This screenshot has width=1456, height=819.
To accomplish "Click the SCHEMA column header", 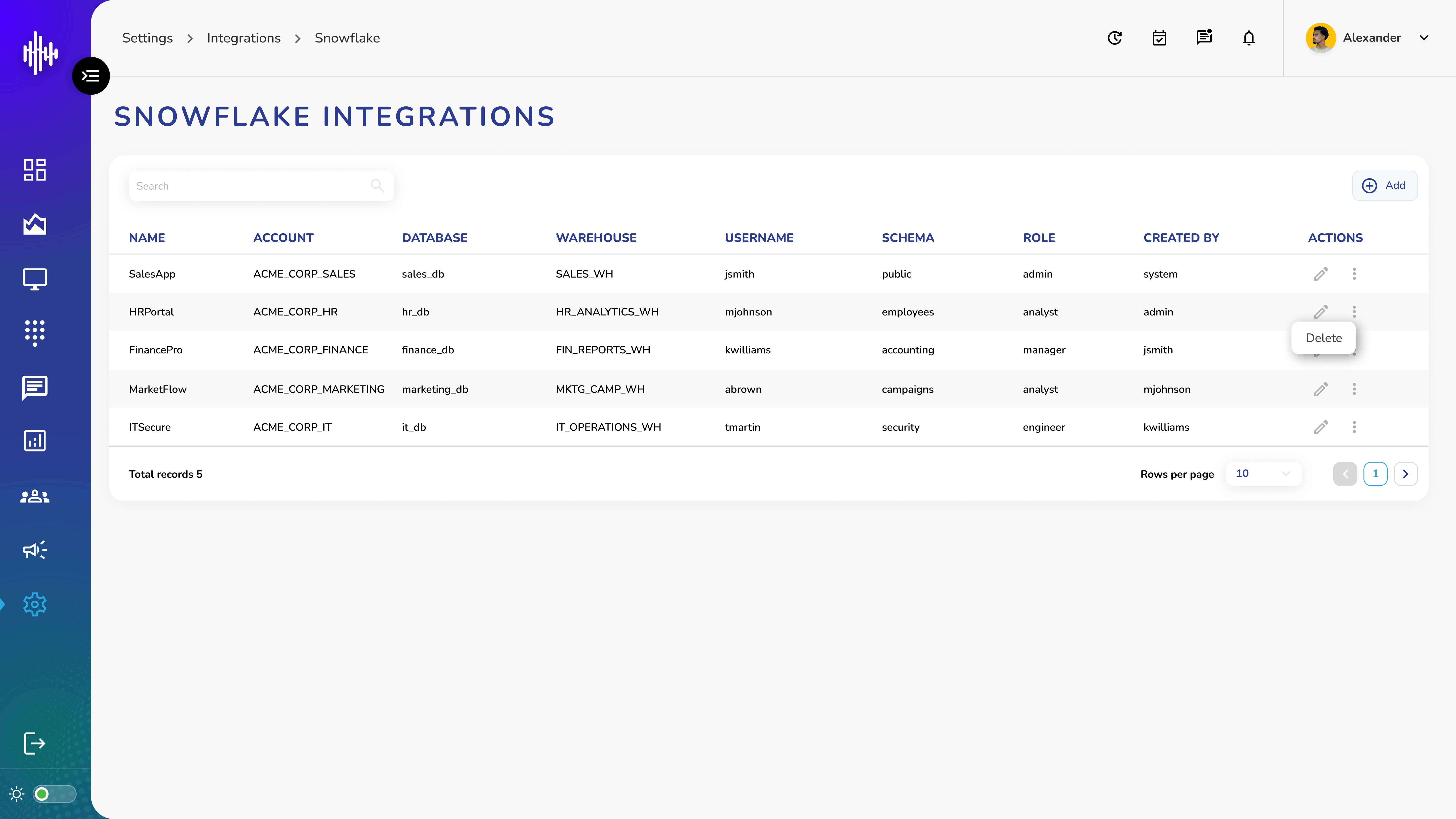I will pyautogui.click(x=908, y=238).
